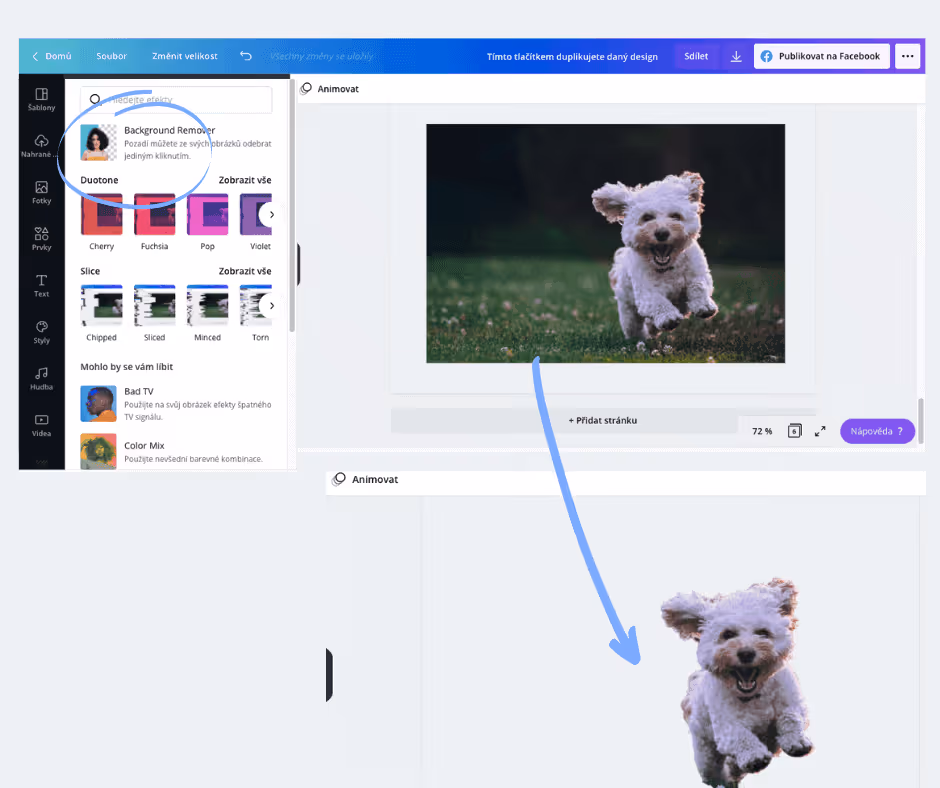Click the search field for effects
The image size is (940, 788).
(x=175, y=100)
